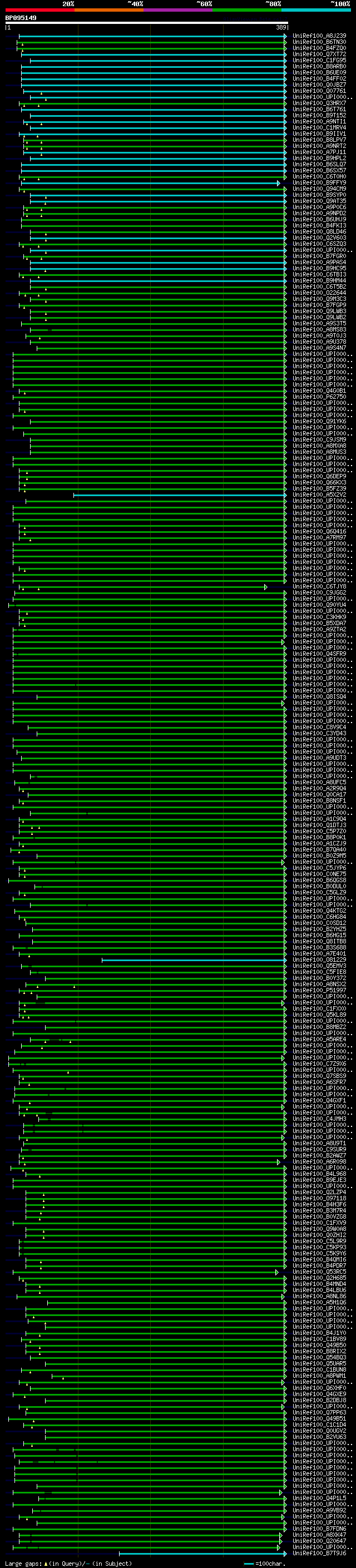Image resolution: width=356 pixels, height=1568 pixels.
Task: Select hit UniRef100_B4J1Y0
Action: 319,1333
